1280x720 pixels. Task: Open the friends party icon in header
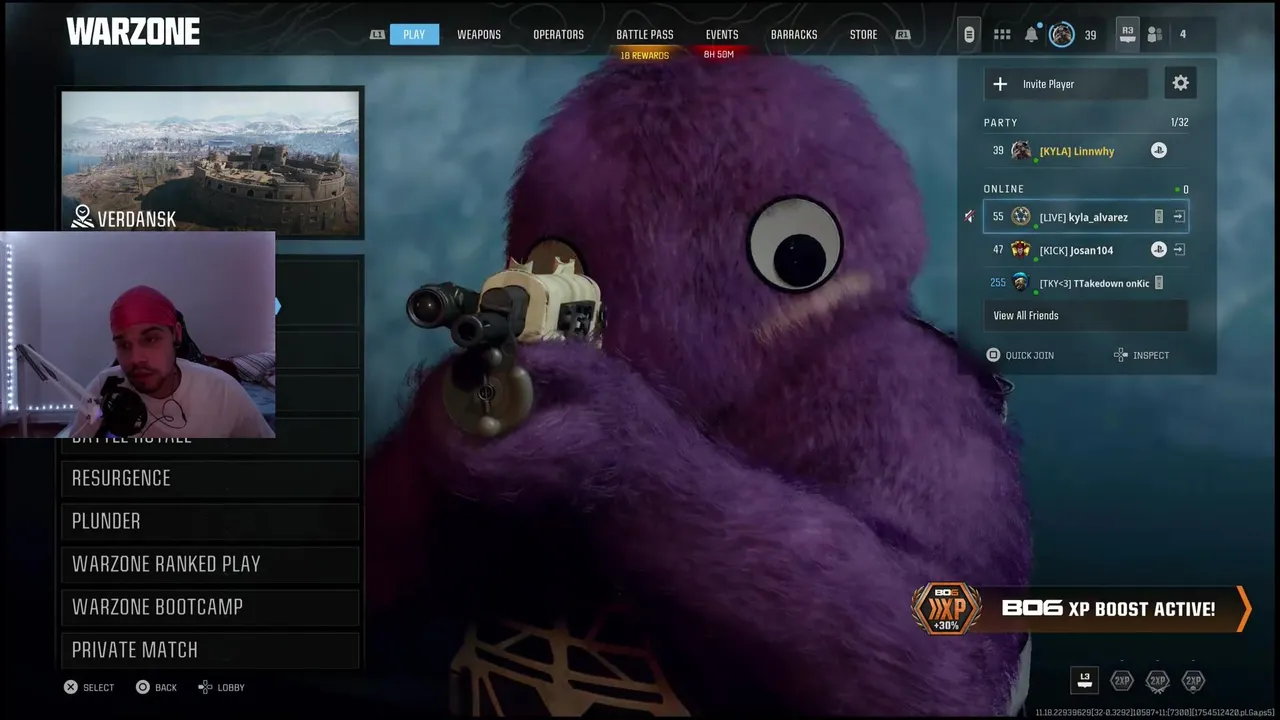coord(1155,35)
